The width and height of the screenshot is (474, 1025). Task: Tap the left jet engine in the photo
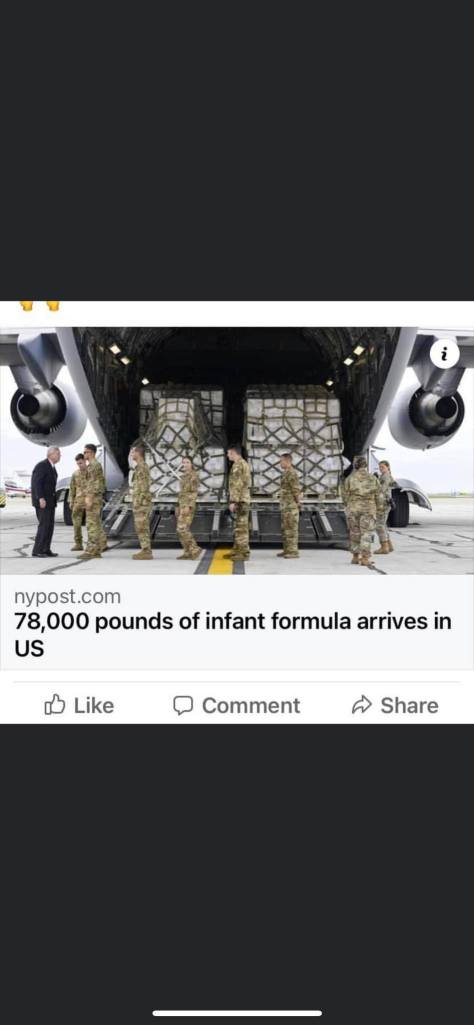(x=43, y=410)
